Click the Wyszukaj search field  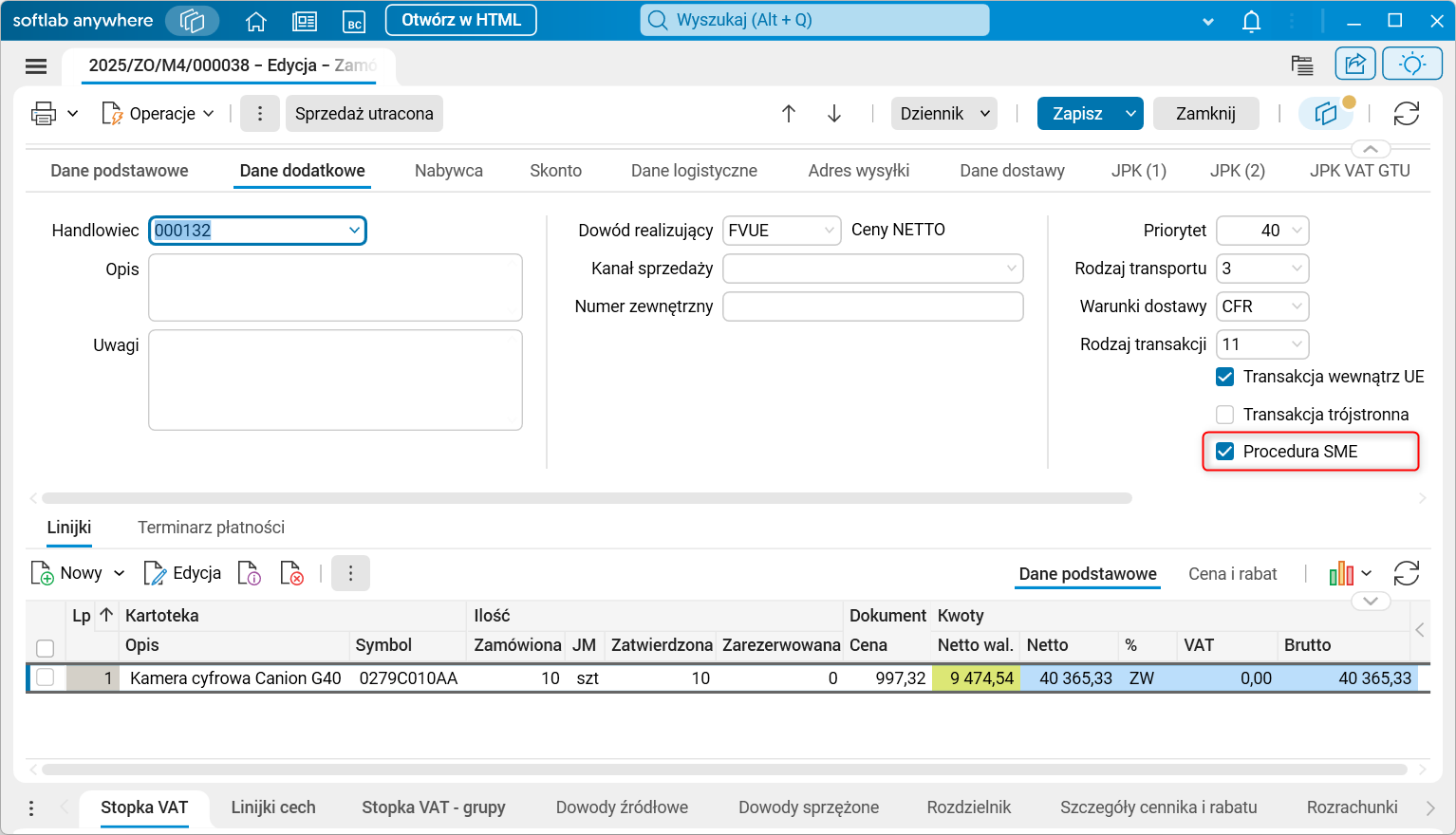(814, 20)
